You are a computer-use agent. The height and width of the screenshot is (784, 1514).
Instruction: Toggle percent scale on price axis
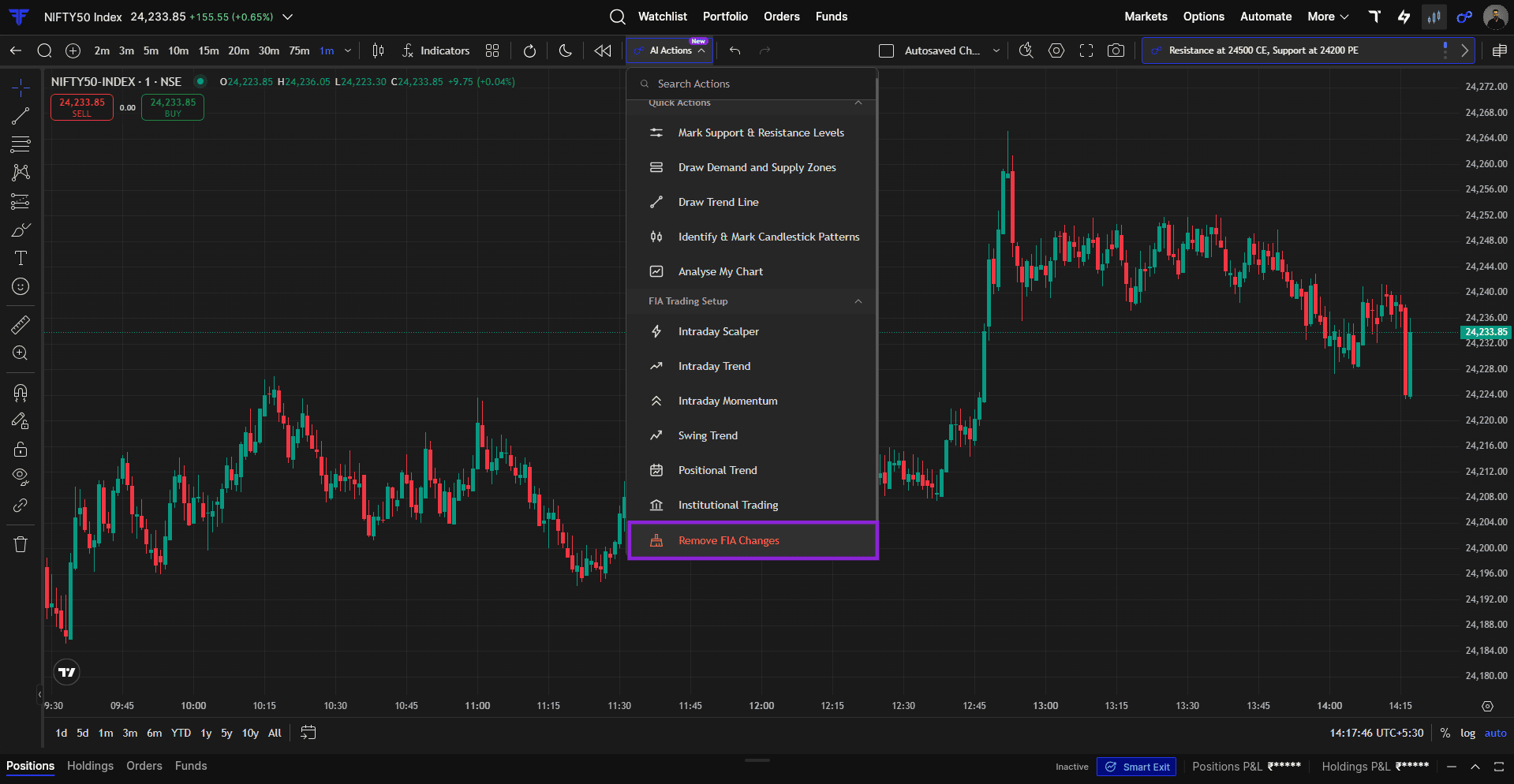pos(1445,733)
